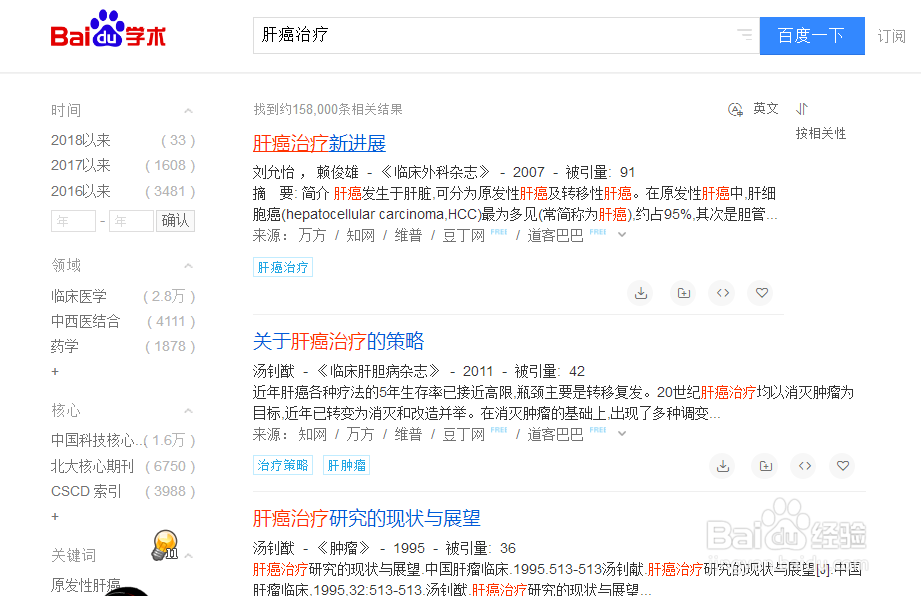Batch-cite 关于肝癌治疗的策略 via folder icon
Screen dimensions: 921x596
pyautogui.click(x=765, y=466)
